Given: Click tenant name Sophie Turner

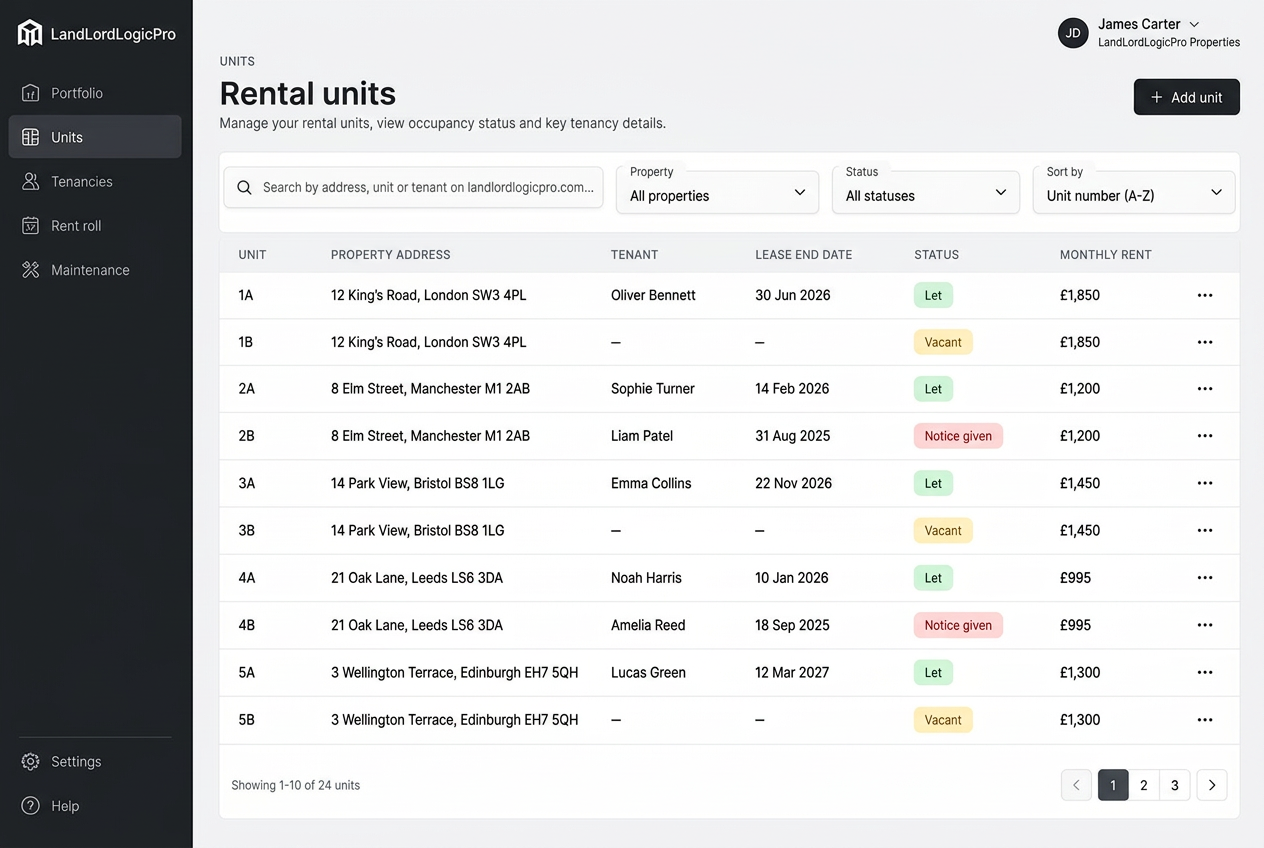Looking at the screenshot, I should point(653,389).
